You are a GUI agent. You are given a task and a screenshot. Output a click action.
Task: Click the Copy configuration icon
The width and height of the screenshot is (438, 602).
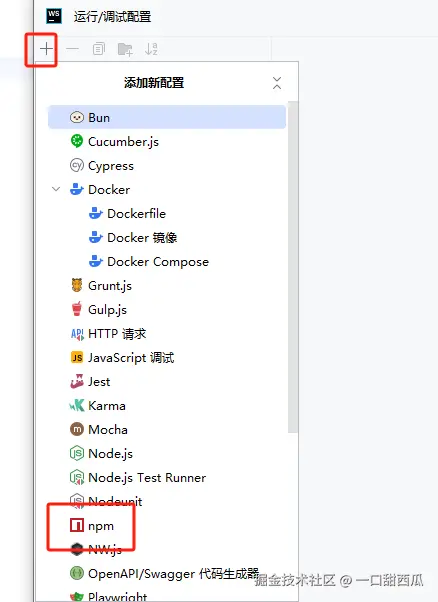tap(99, 49)
